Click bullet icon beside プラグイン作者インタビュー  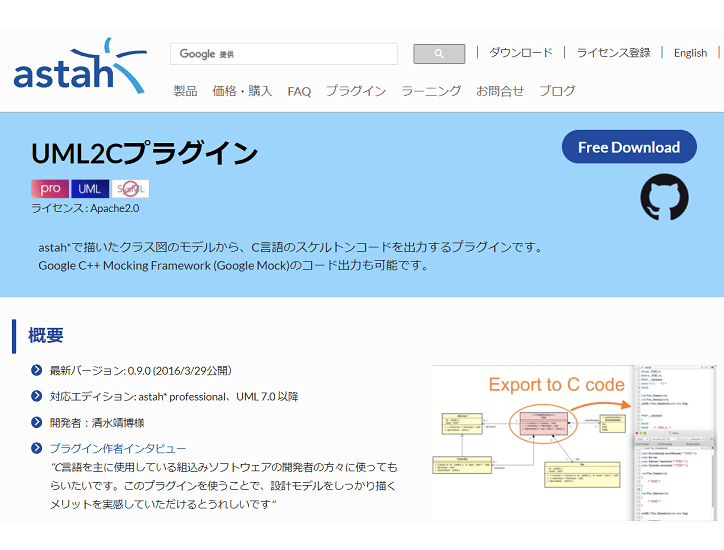tap(37, 448)
